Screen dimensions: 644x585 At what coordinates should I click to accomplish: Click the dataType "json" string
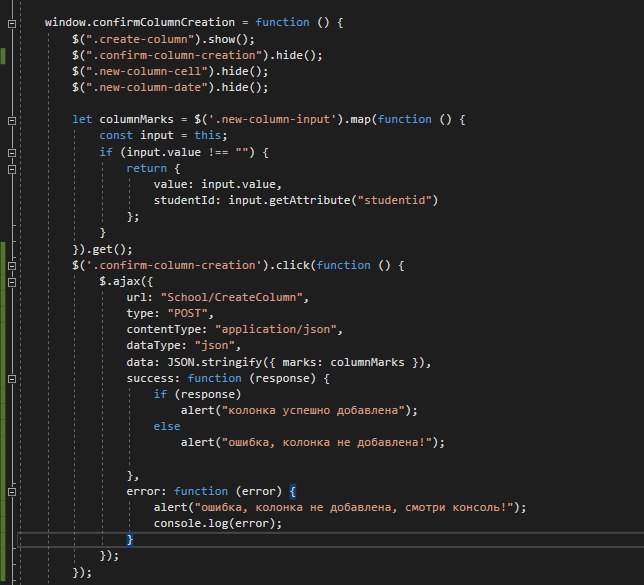[214, 345]
